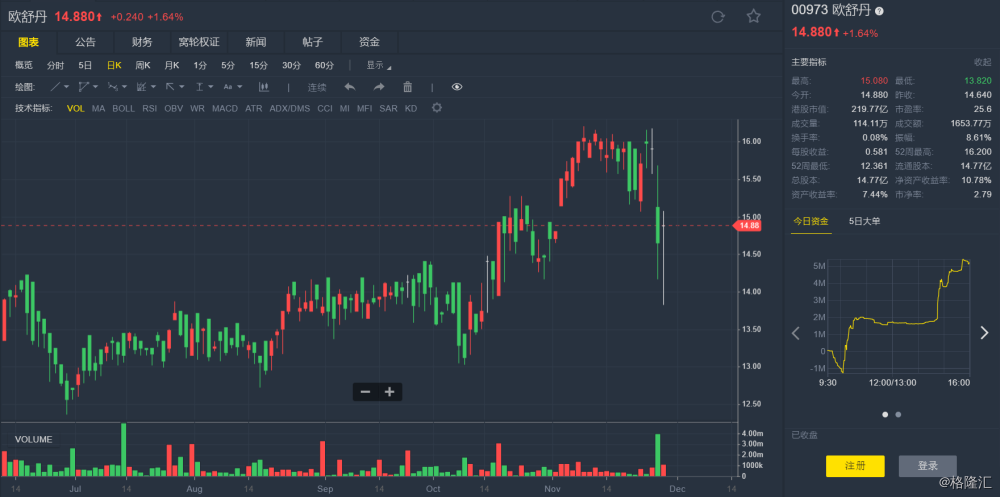Image resolution: width=1000 pixels, height=497 pixels.
Task: Refresh the stock chart data
Action: 717,17
